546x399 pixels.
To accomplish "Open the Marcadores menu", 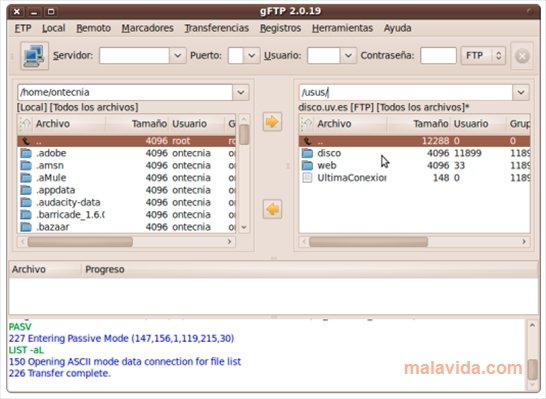I will point(148,28).
